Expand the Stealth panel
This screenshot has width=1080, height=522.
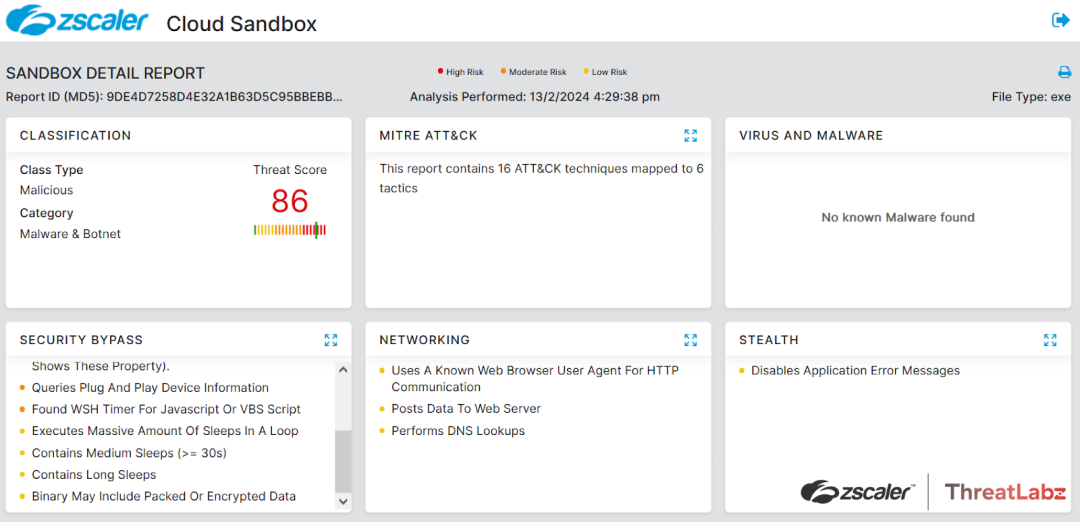(x=1050, y=340)
